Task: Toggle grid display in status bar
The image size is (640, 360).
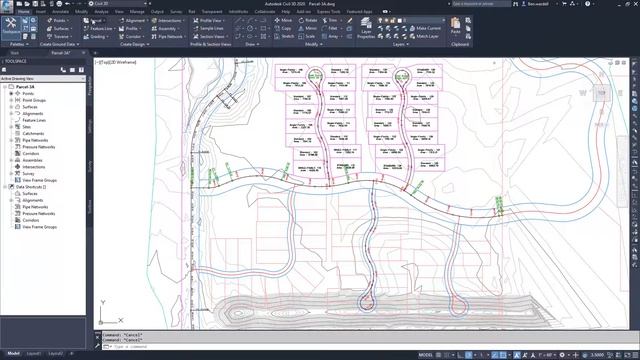Action: point(439,355)
